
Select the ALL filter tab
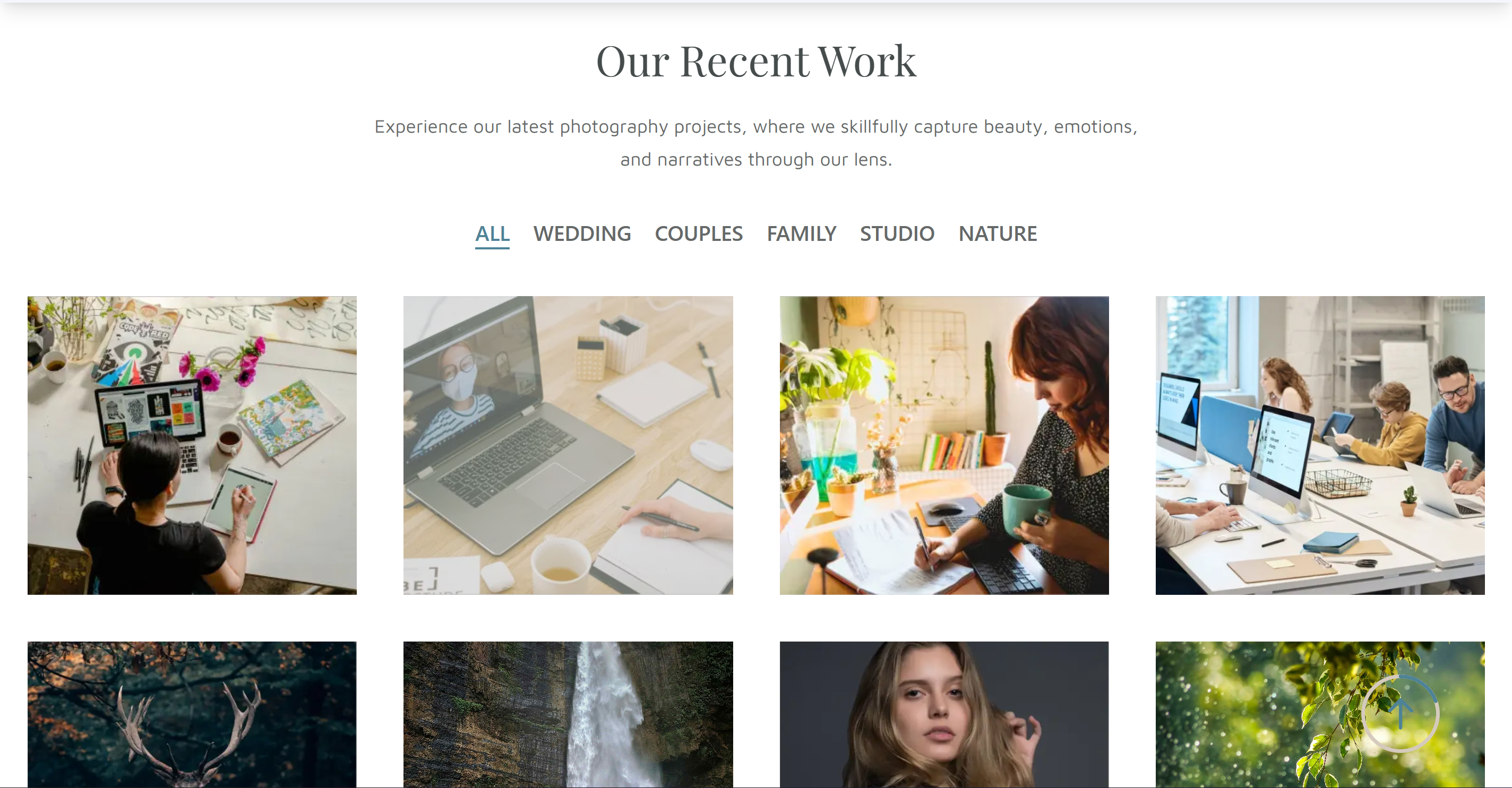(x=492, y=233)
